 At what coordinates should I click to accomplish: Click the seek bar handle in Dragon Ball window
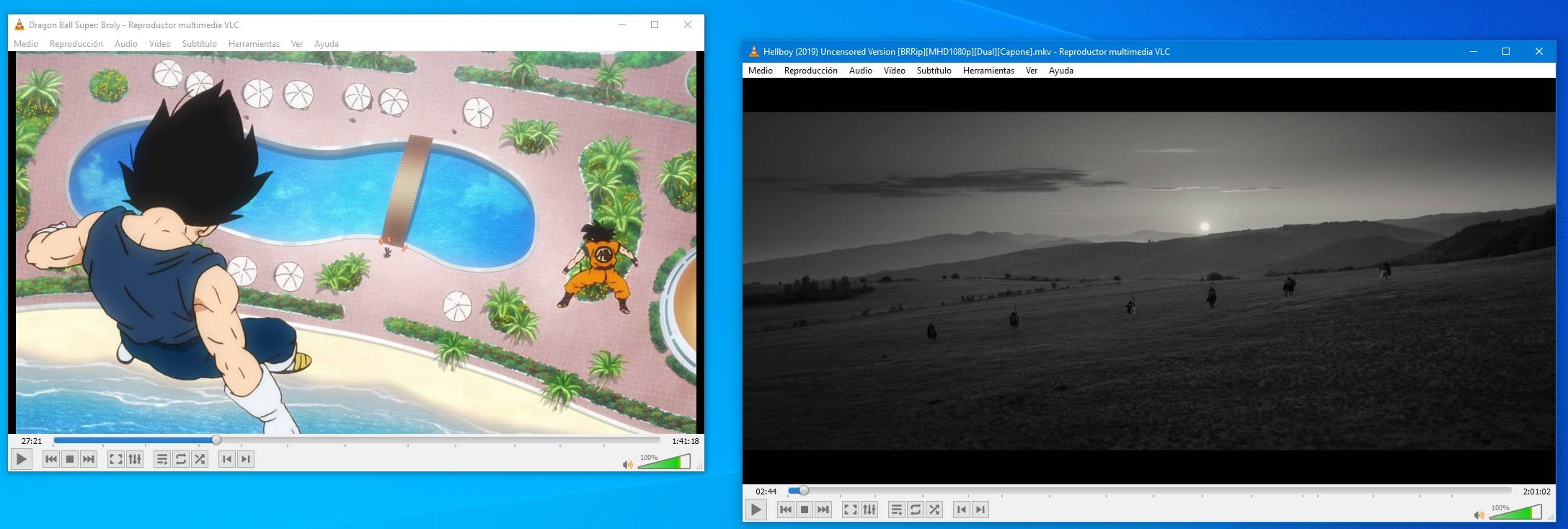tap(216, 440)
